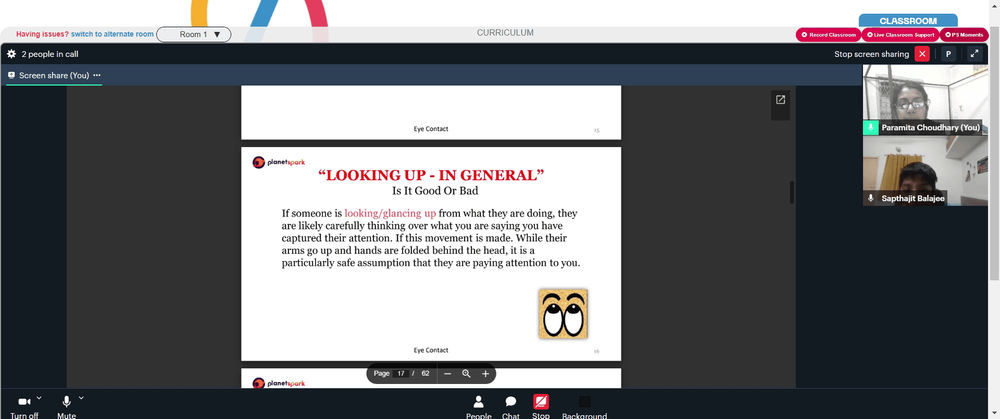Click Paramita Choudhary video thumbnail

(925, 99)
